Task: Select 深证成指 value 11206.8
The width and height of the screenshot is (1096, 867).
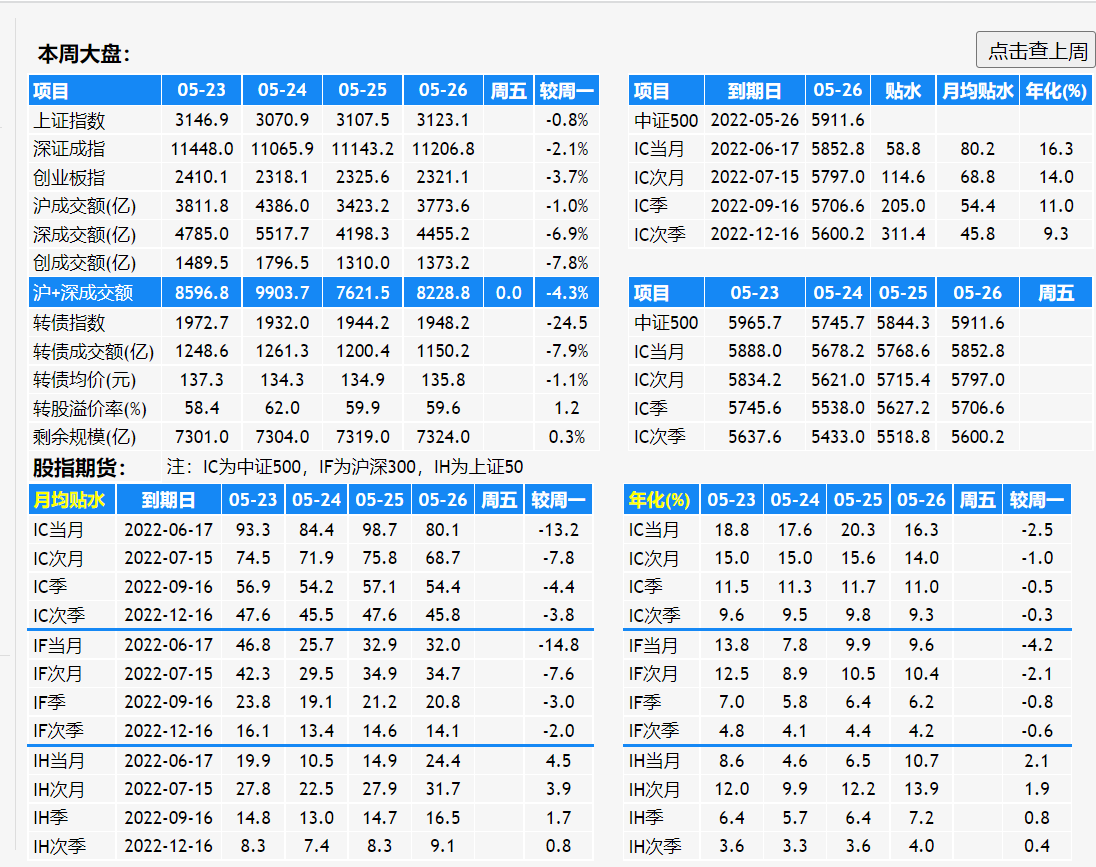Action: tap(443, 149)
